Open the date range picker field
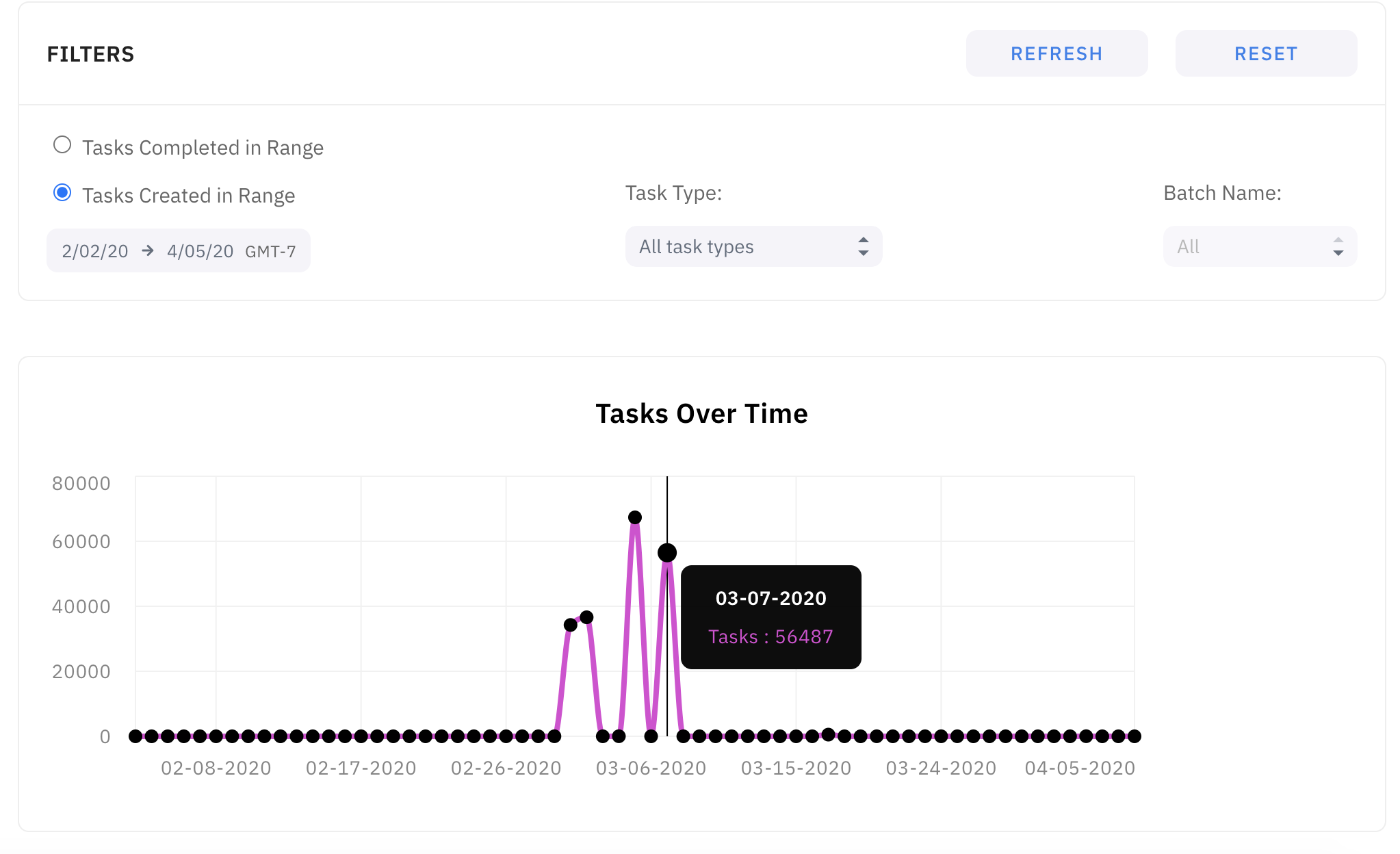Screen dimensions: 1400x854 point(178,250)
